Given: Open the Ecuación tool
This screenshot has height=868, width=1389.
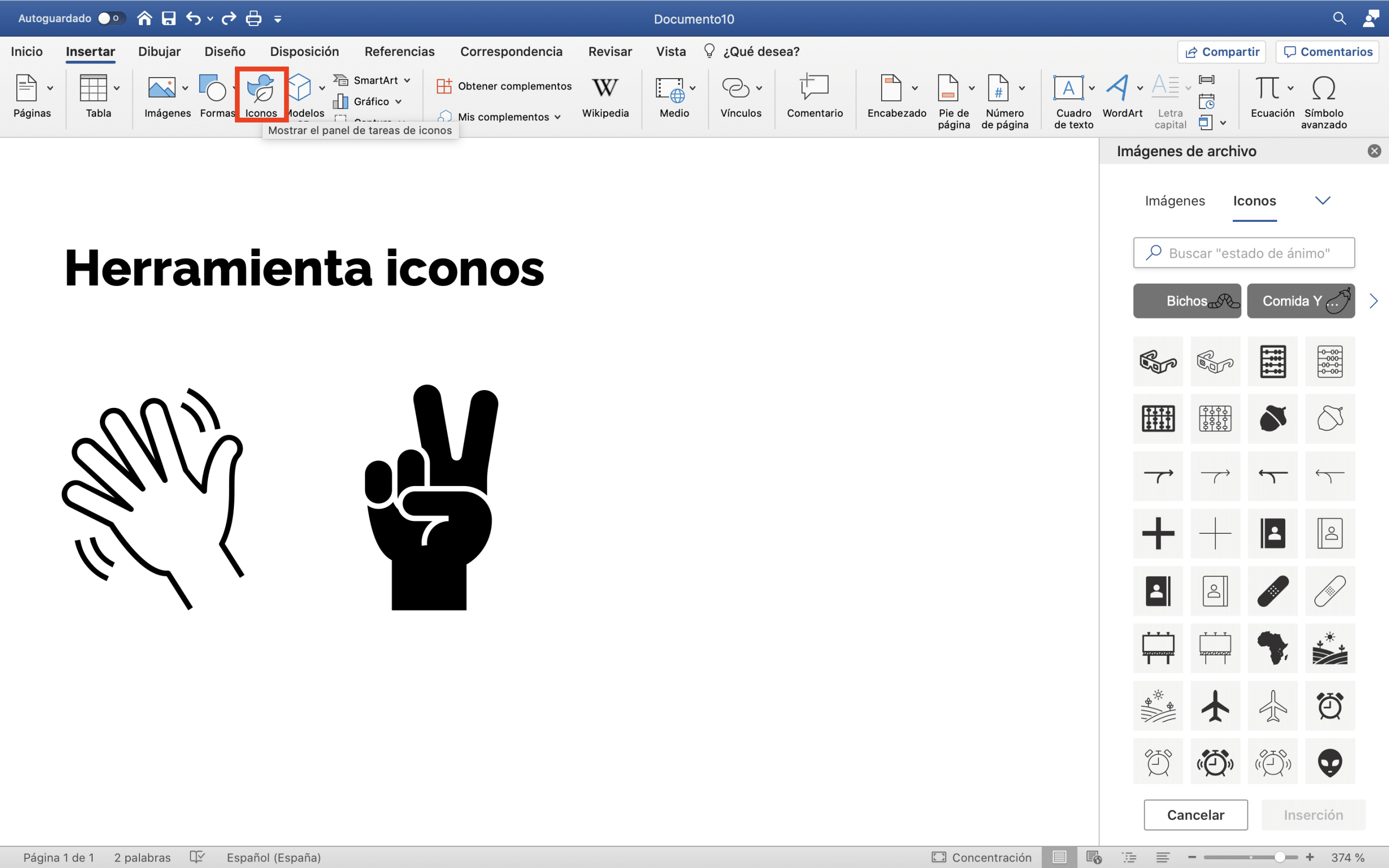Looking at the screenshot, I should point(1272,97).
